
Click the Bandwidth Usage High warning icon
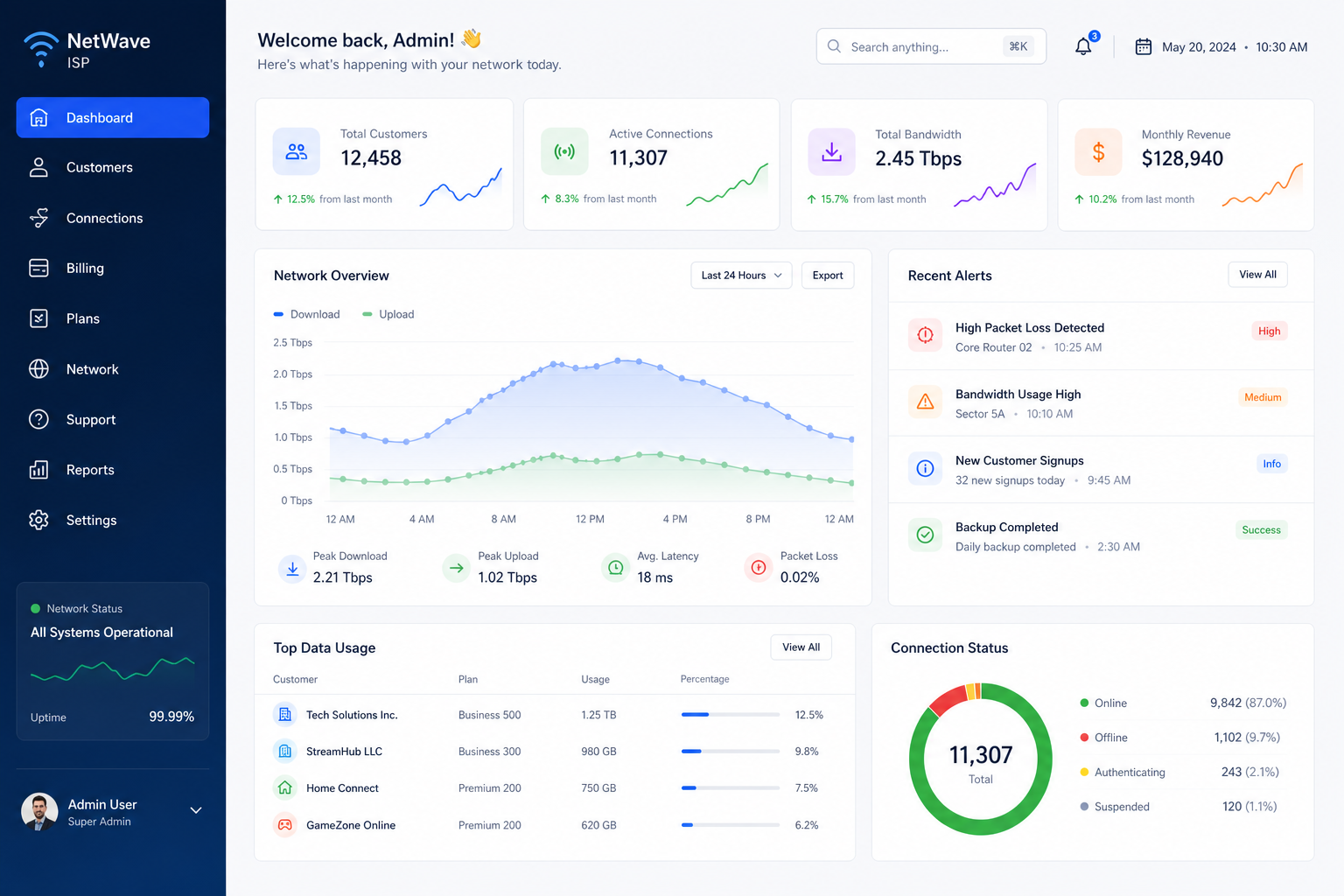(925, 402)
